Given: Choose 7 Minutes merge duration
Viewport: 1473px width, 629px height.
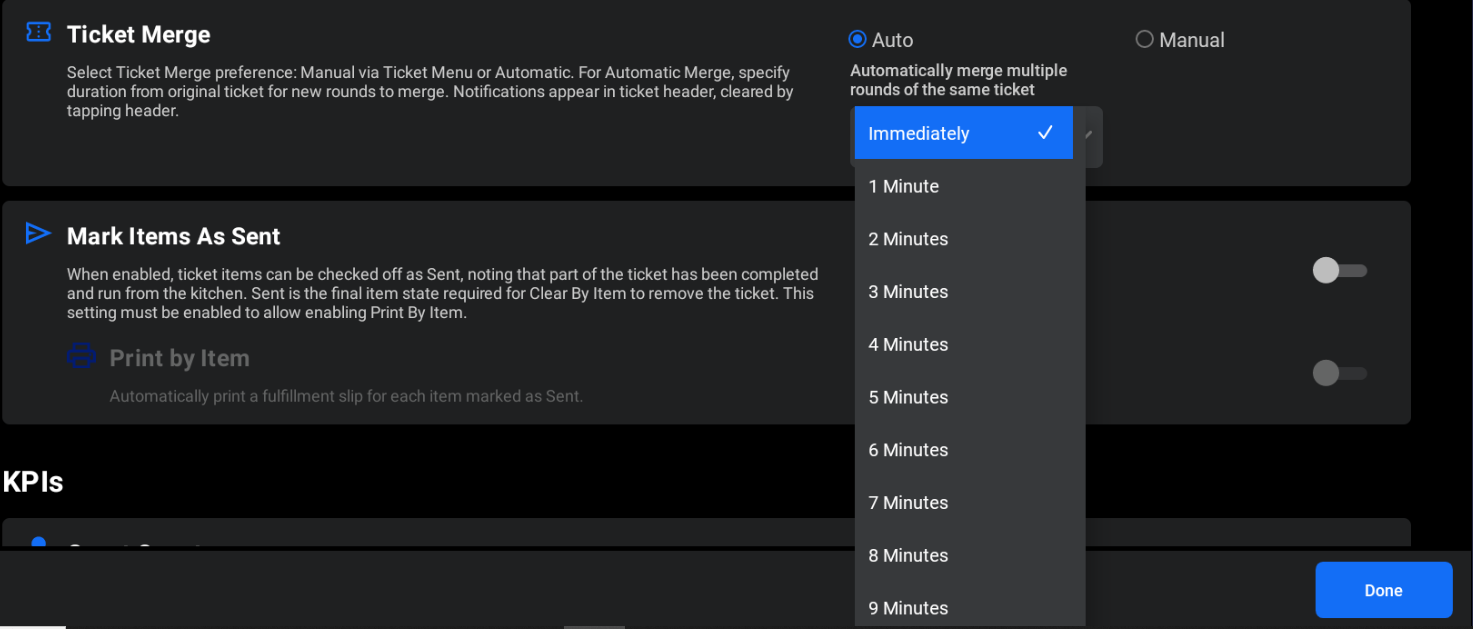Looking at the screenshot, I should point(908,503).
